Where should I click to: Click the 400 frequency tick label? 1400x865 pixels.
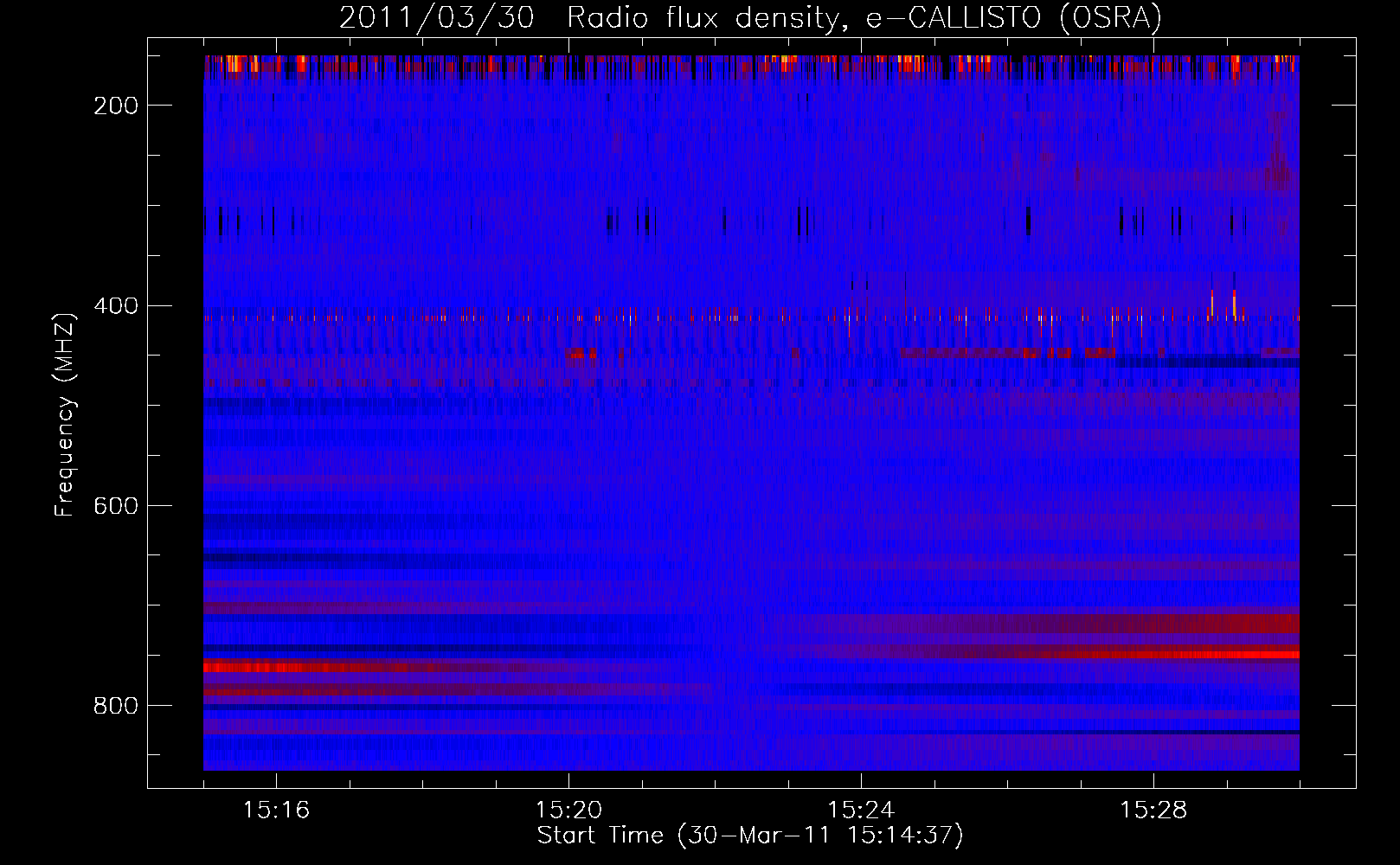[x=116, y=306]
